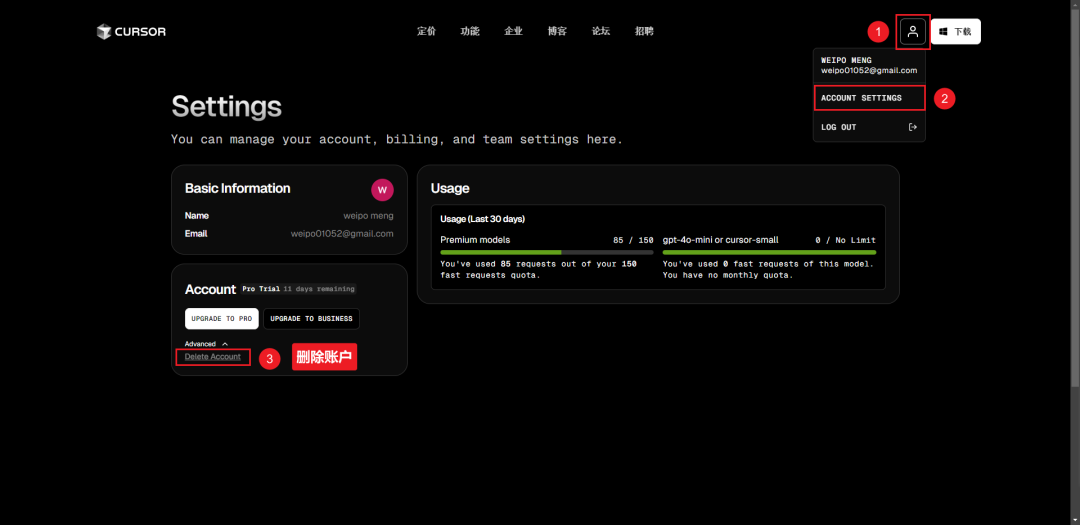Open the user profile icon menu
Viewport: 1080px width, 525px height.
point(913,32)
